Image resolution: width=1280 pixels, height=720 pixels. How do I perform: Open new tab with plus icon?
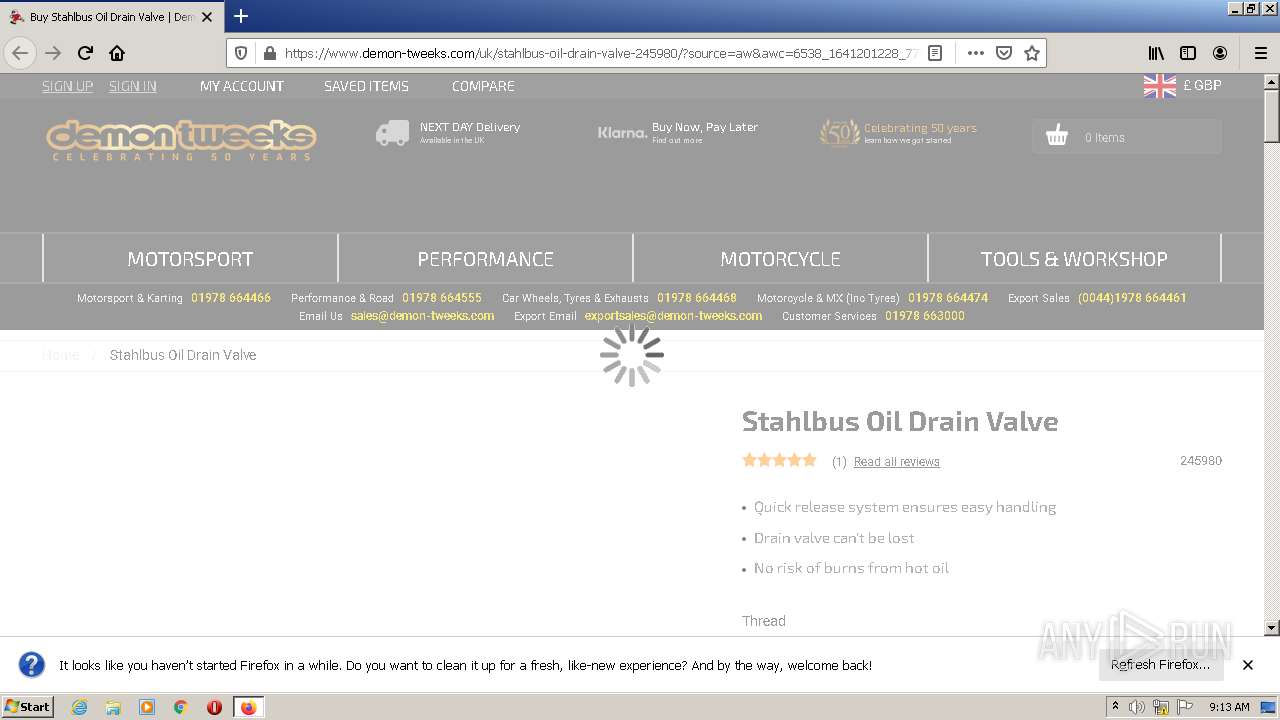click(241, 16)
